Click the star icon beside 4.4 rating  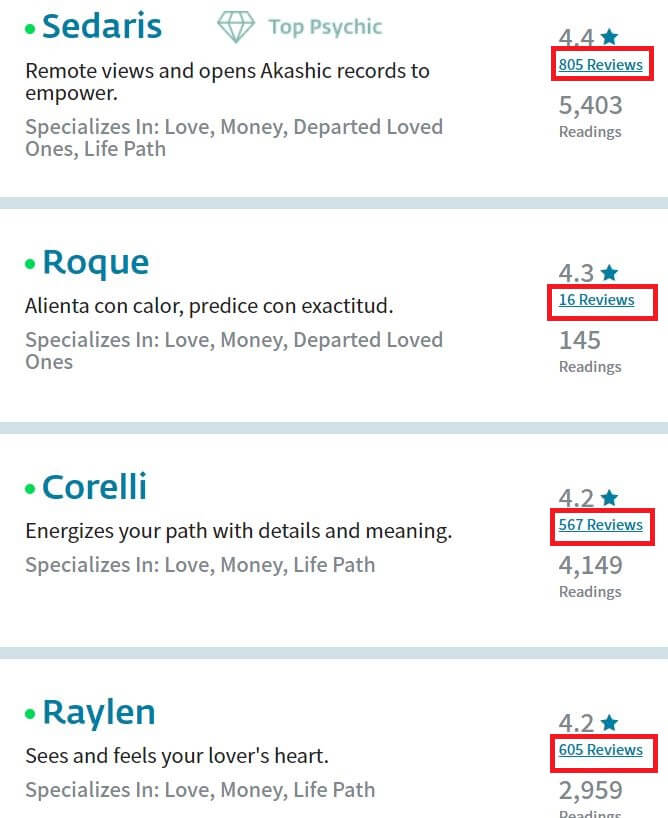coord(609,37)
